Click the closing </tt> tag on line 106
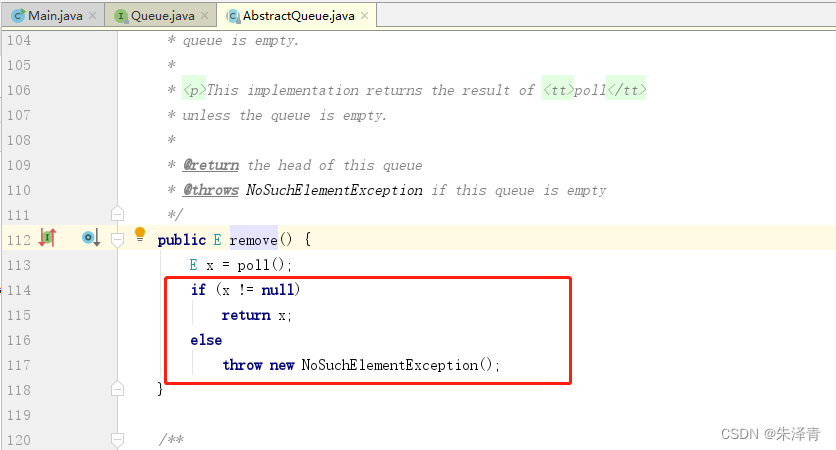This screenshot has height=450, width=836. [626, 90]
